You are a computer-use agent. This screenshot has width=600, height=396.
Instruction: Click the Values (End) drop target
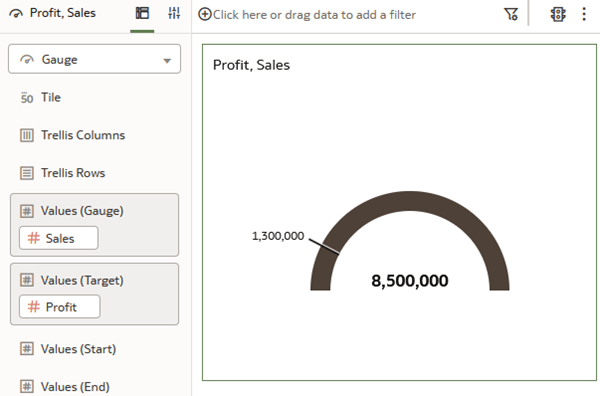75,386
